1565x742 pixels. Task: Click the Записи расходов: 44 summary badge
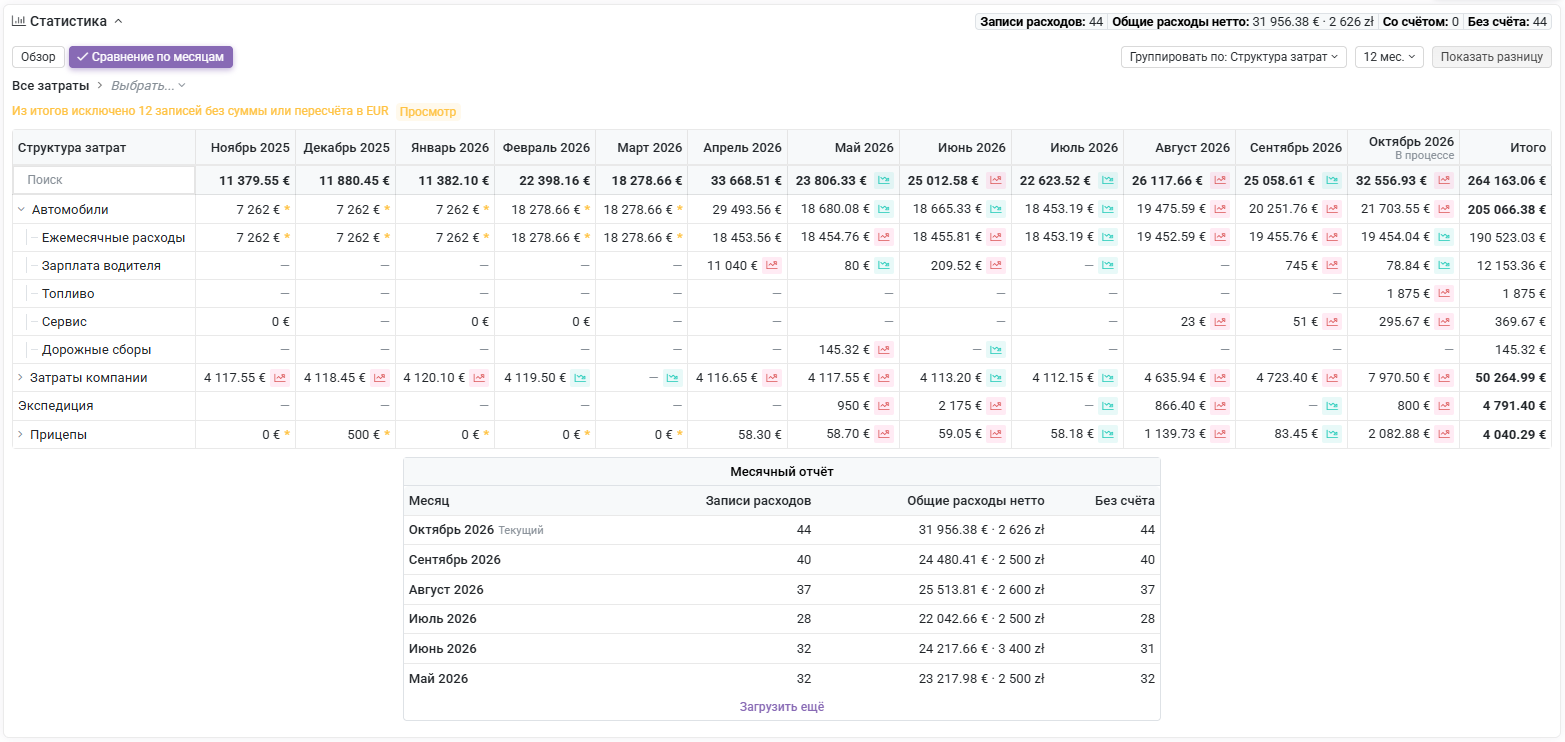coord(1041,21)
